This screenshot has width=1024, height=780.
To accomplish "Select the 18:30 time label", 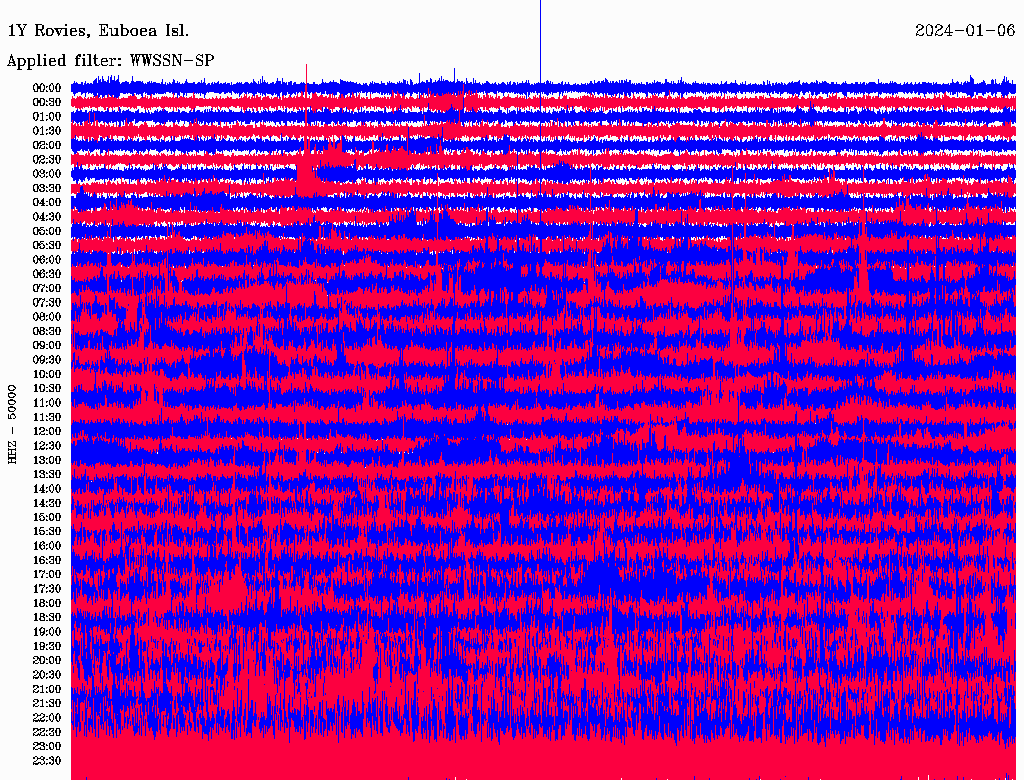I will (47, 617).
